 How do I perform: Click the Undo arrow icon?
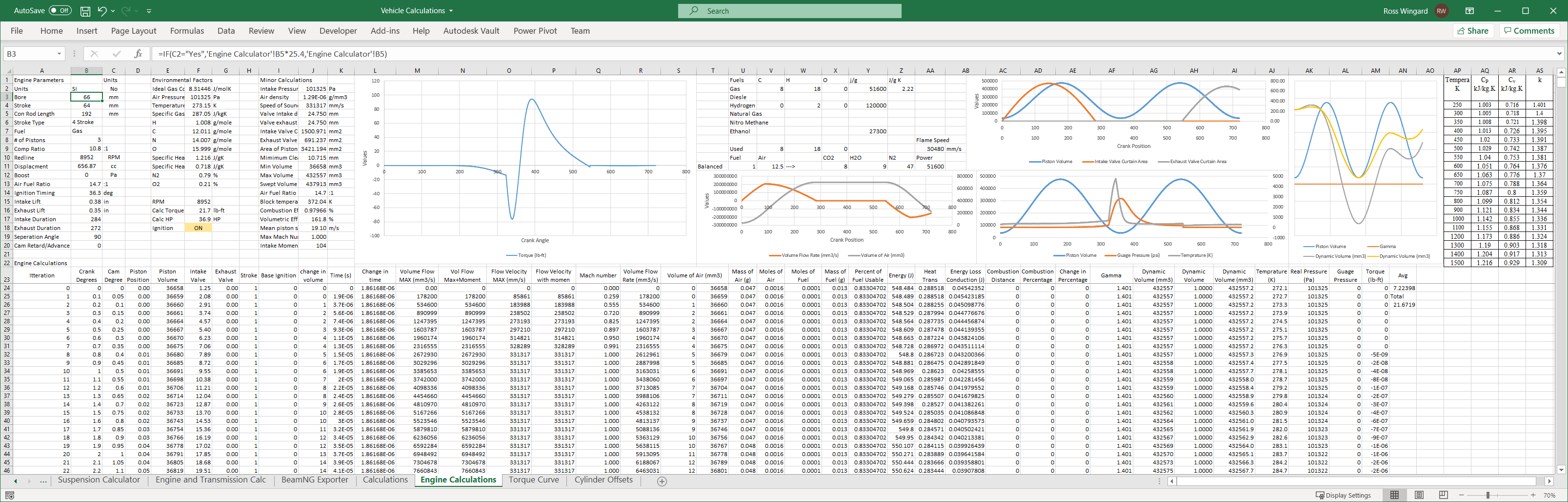pyautogui.click(x=101, y=11)
